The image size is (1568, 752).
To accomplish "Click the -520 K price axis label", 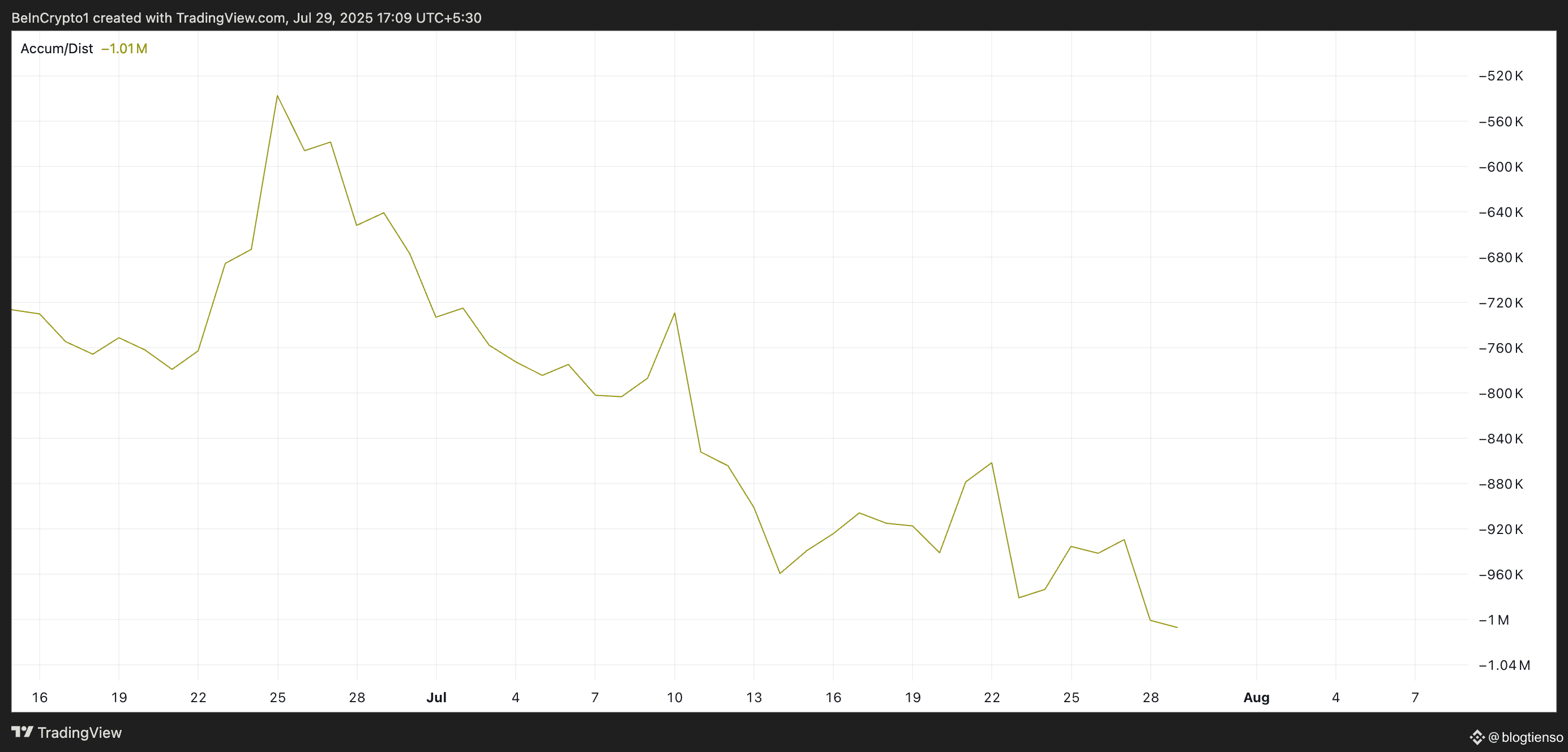I will [1501, 76].
